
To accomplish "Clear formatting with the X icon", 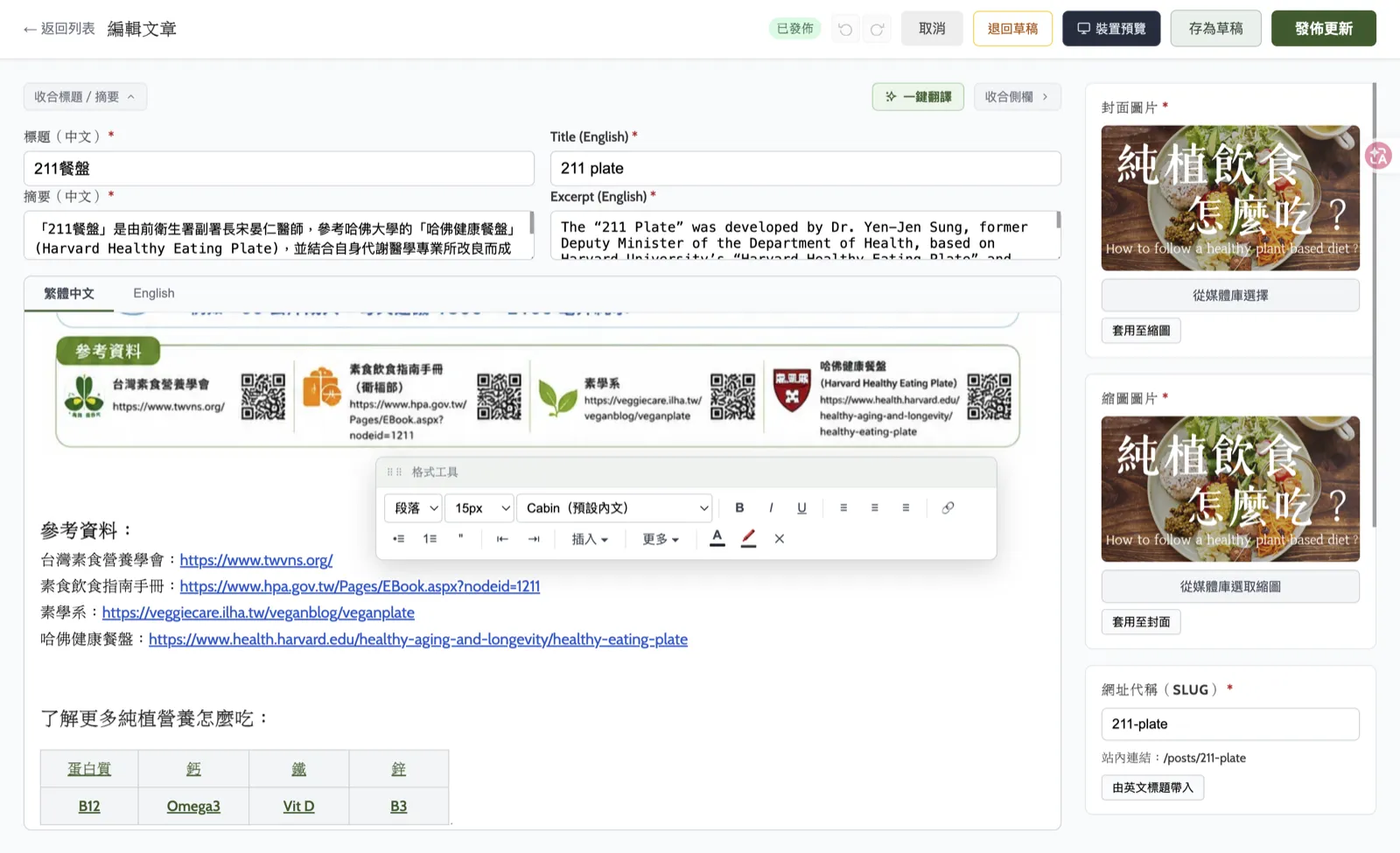I will pyautogui.click(x=780, y=539).
